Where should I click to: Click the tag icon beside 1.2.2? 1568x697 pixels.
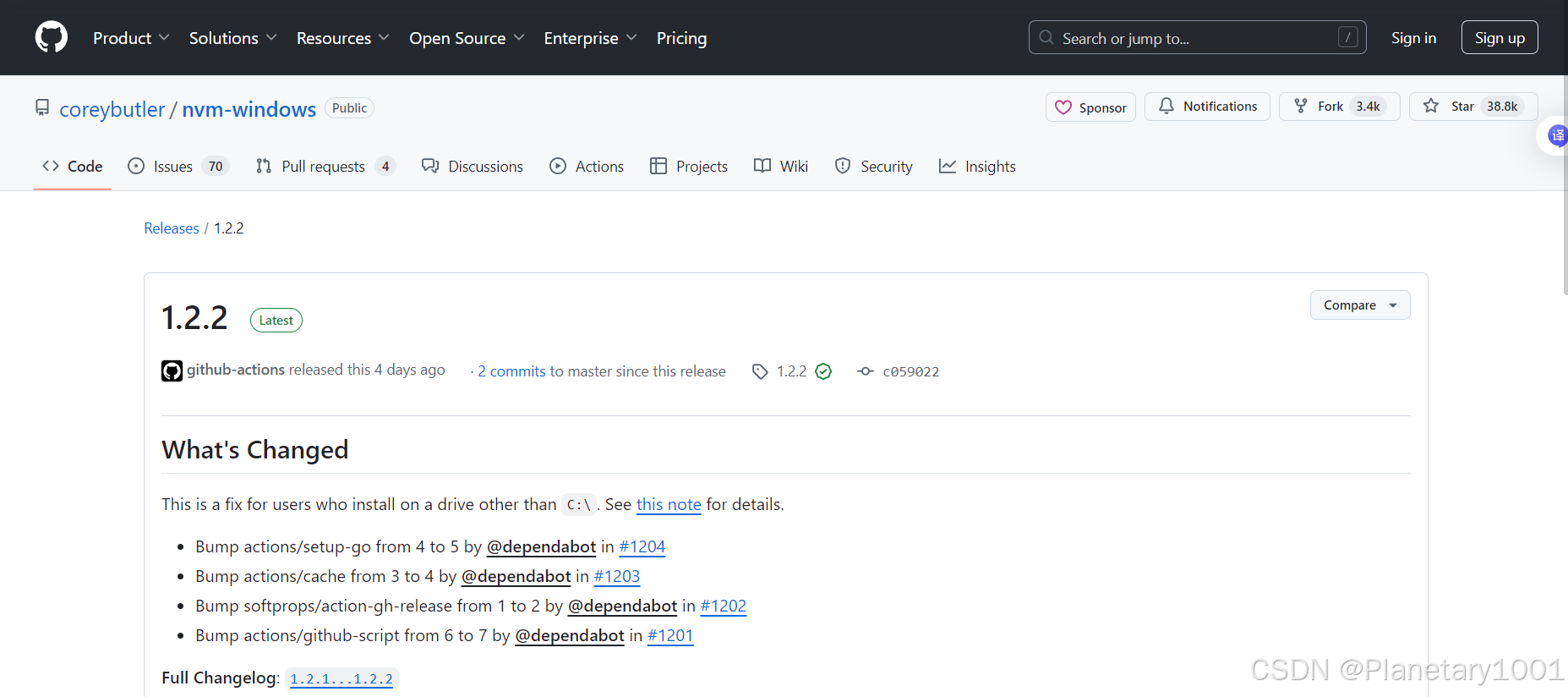[x=760, y=371]
